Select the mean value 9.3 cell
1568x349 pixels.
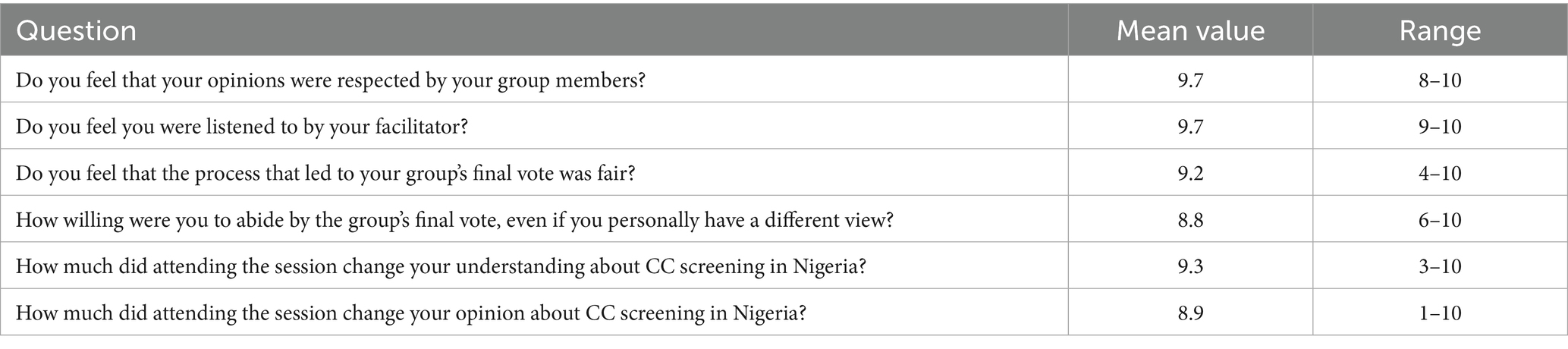(1190, 267)
